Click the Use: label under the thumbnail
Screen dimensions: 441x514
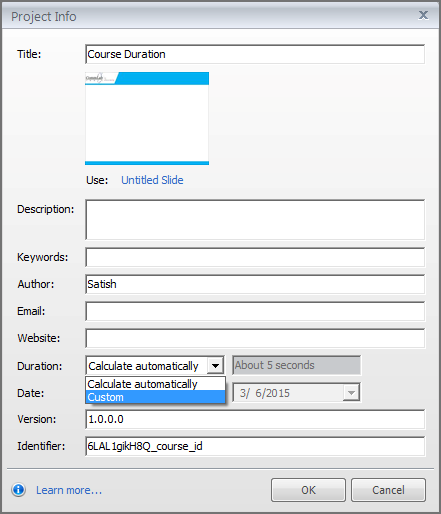97,180
